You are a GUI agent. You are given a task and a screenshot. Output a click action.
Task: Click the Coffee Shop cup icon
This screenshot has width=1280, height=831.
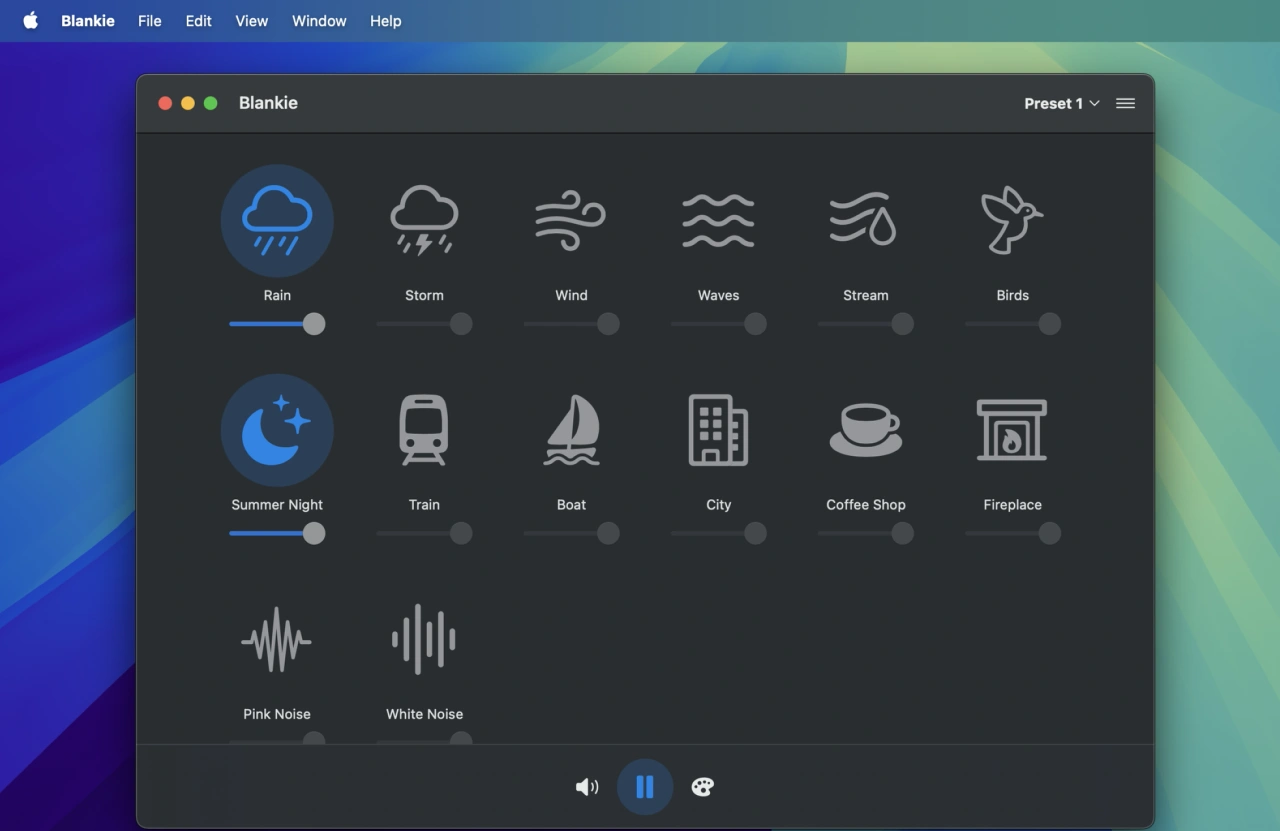(x=865, y=430)
